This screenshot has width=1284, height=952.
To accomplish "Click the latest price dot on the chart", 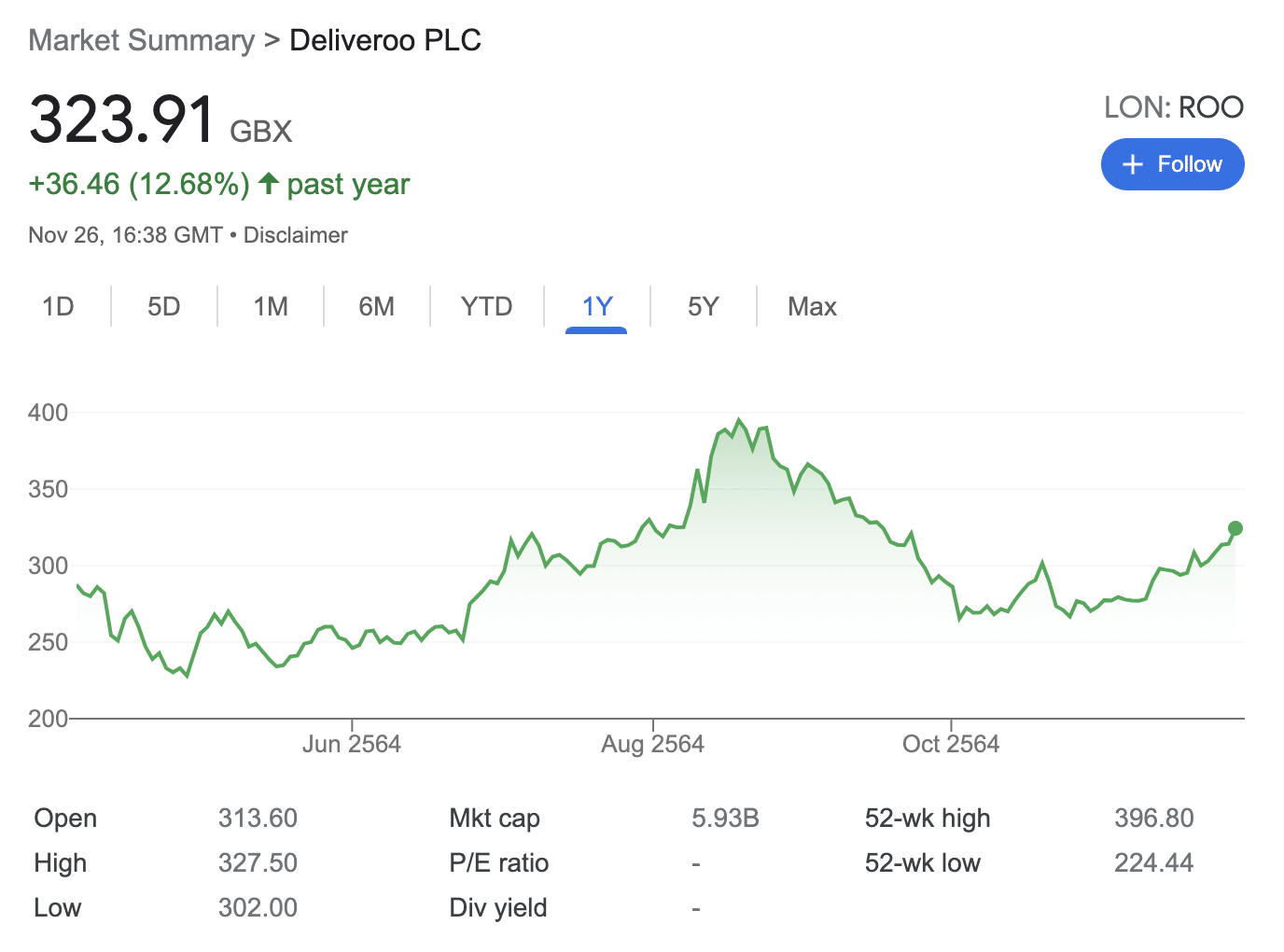I will tap(1234, 529).
